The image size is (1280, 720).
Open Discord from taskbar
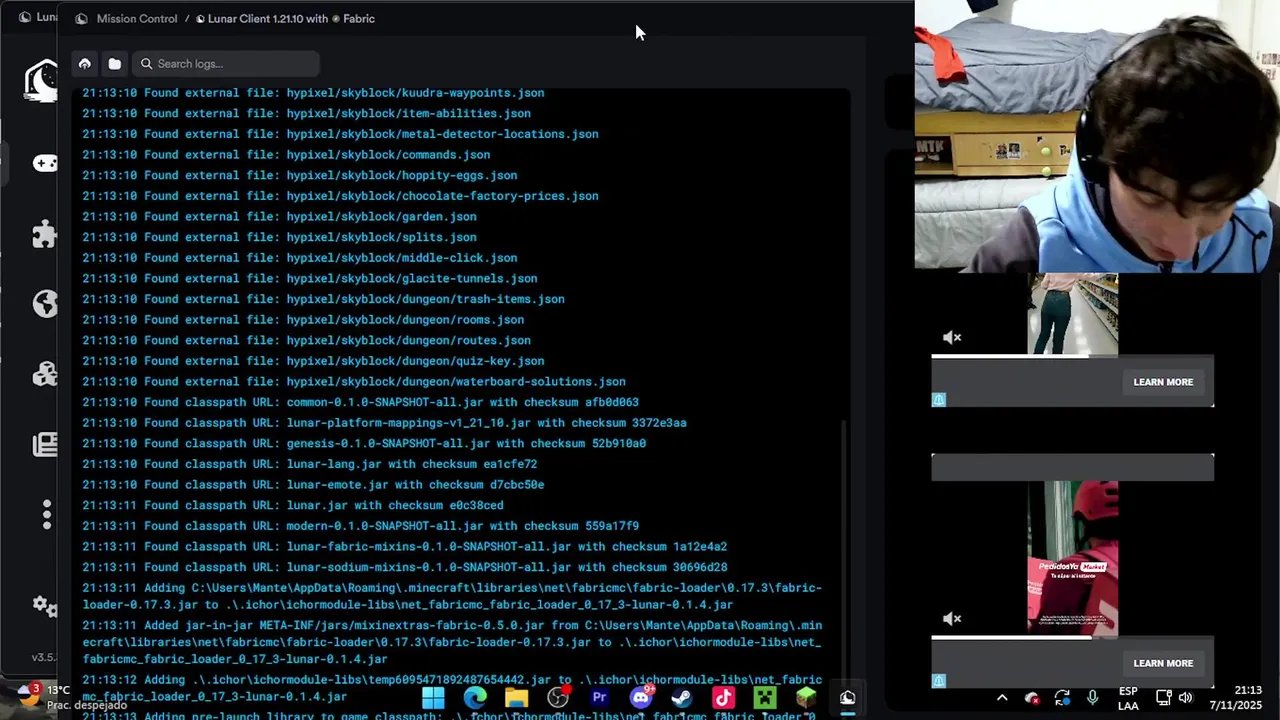641,698
